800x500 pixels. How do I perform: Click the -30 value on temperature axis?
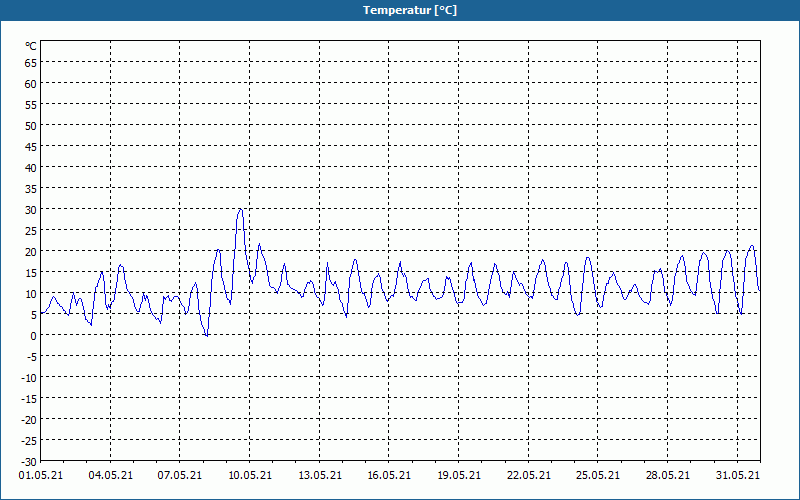(29, 462)
